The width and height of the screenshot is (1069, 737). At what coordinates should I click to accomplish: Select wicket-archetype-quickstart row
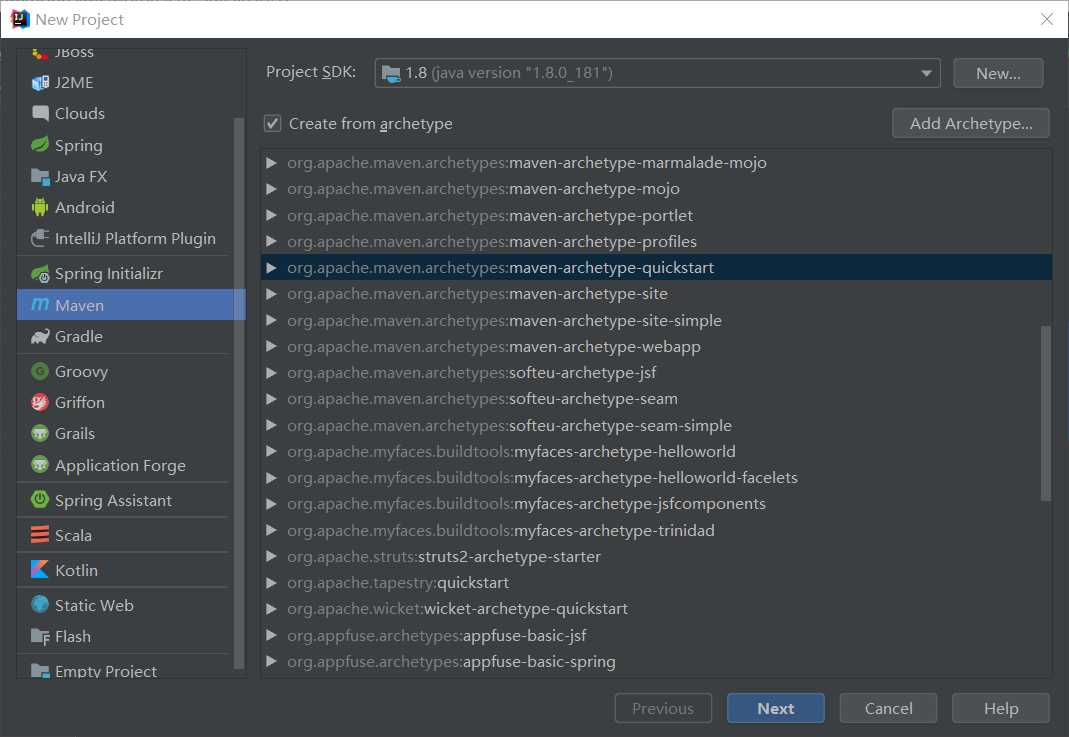click(656, 609)
